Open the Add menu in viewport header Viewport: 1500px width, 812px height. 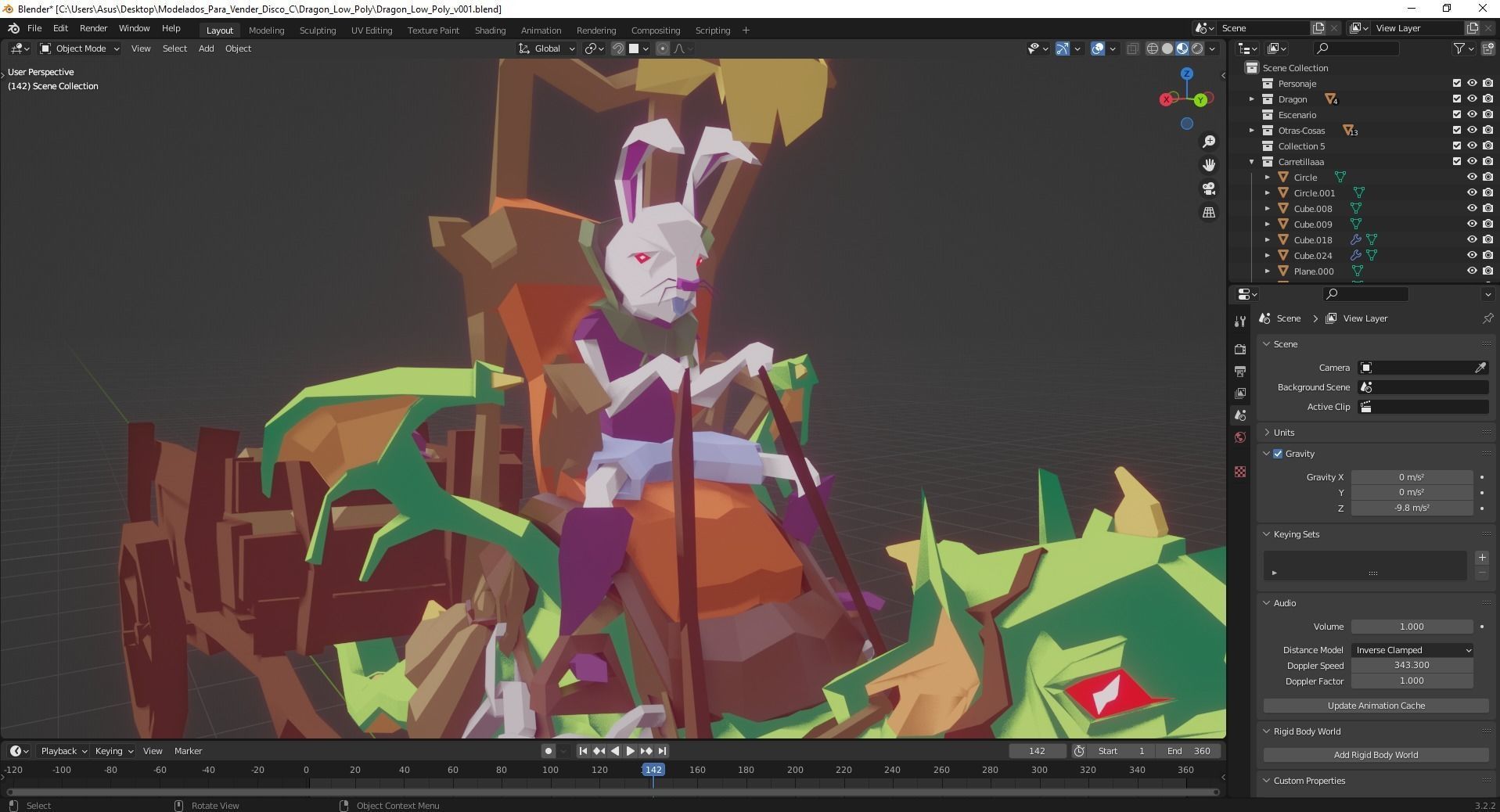(x=206, y=49)
